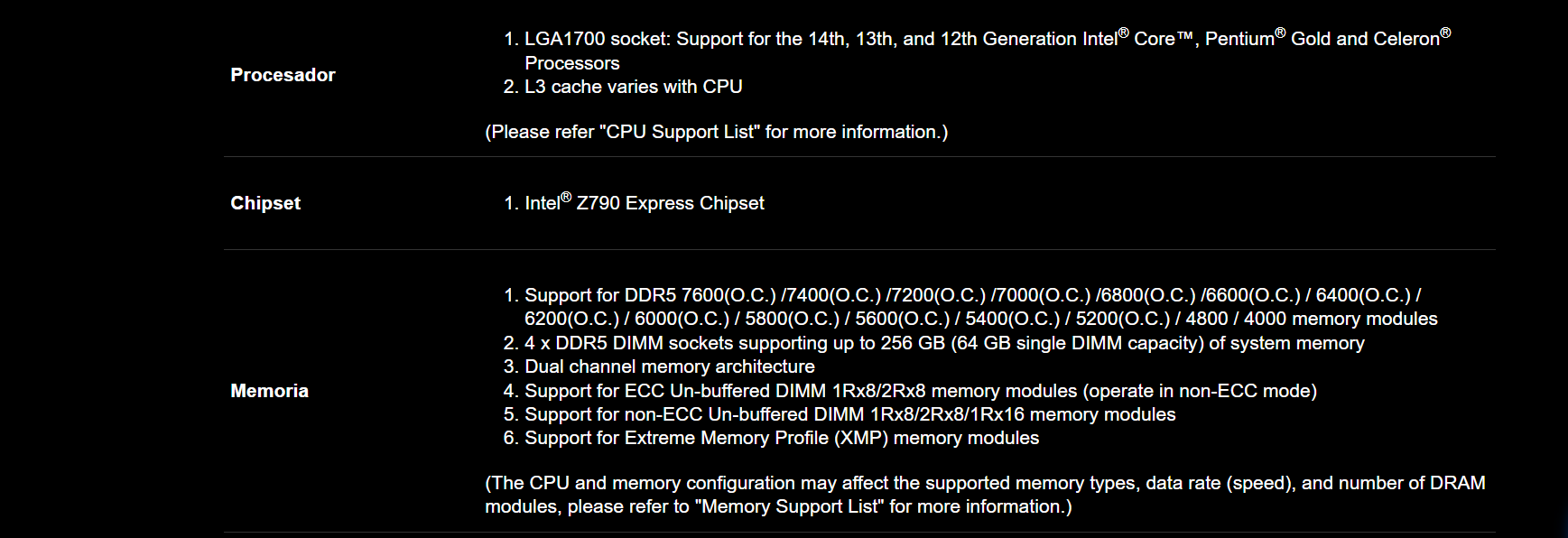
Task: Click the Extreme Memory Profile (XMP) line
Action: (x=781, y=438)
